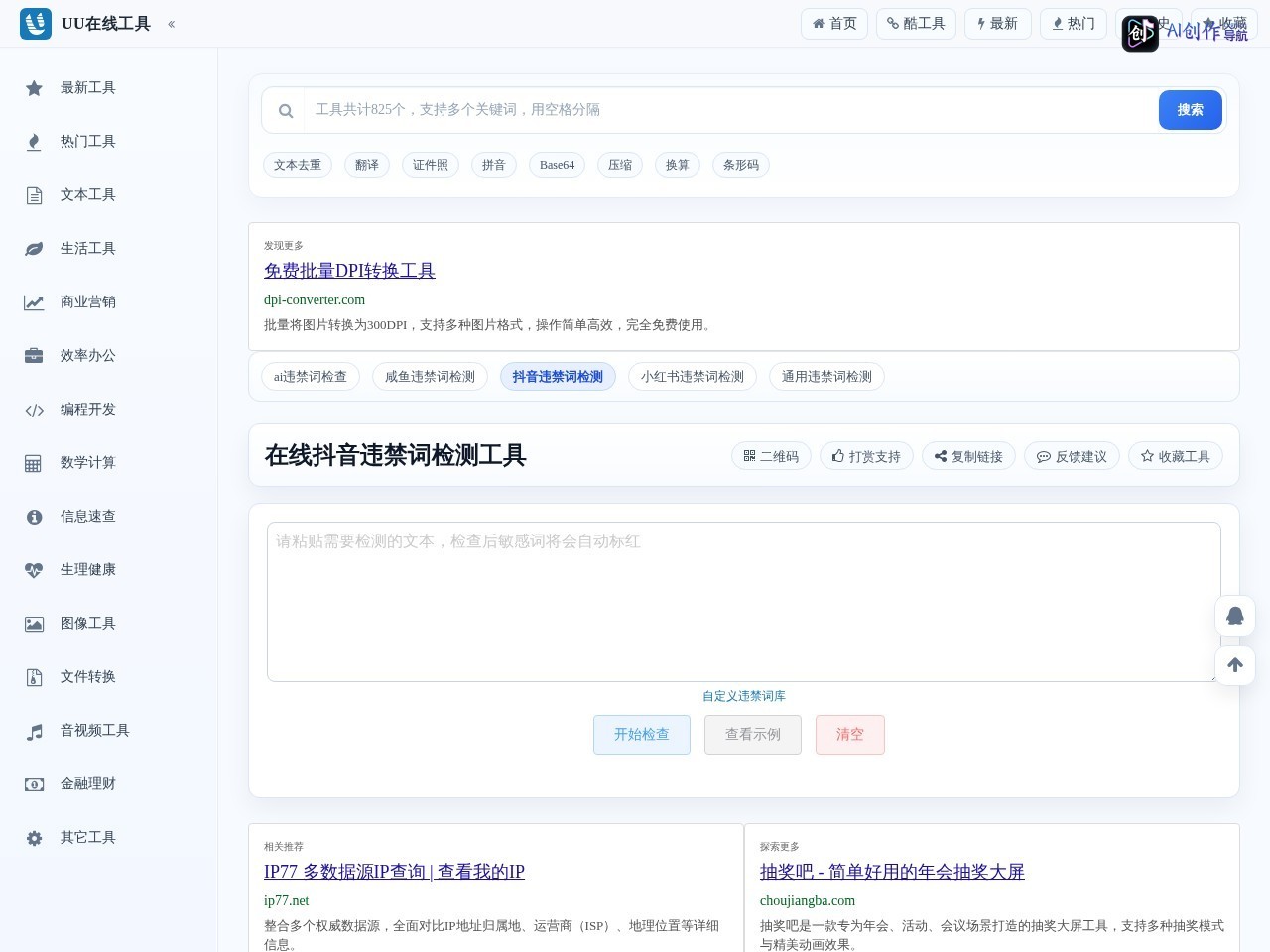Switch to 小红书违禁词检测 tab

tap(693, 377)
